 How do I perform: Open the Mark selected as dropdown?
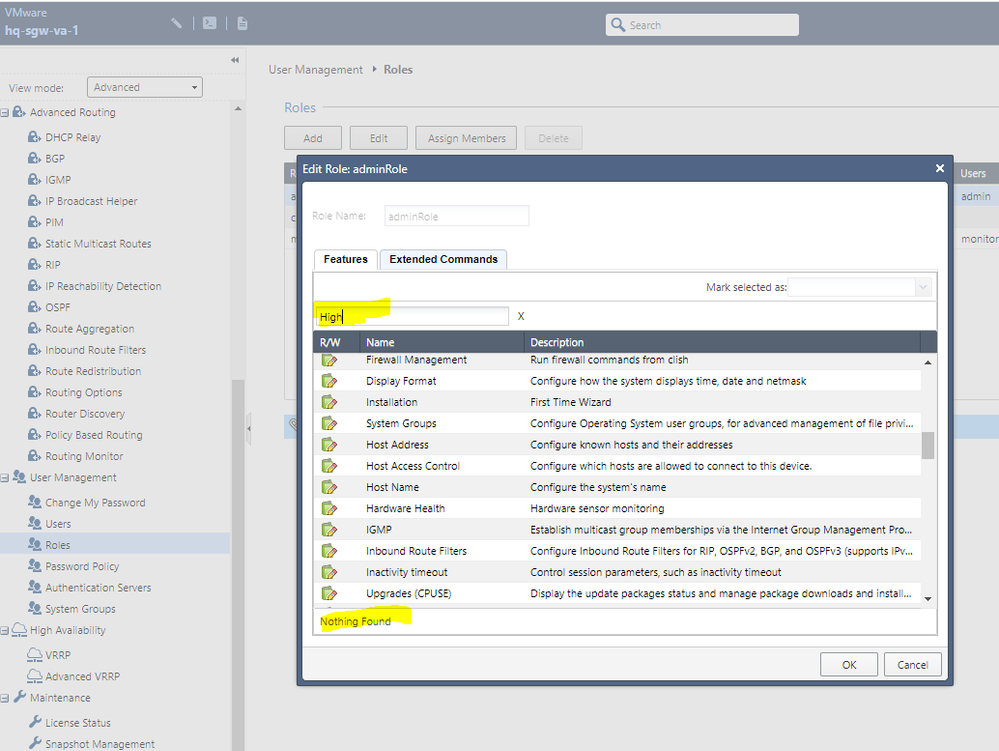click(x=860, y=288)
